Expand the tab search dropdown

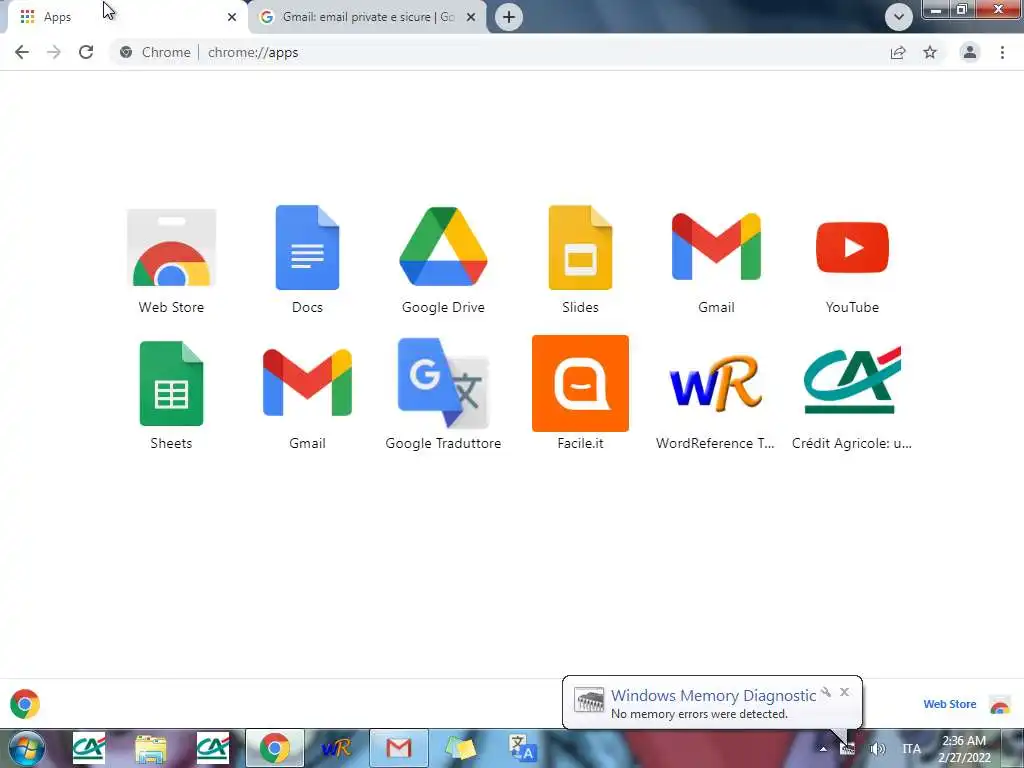coord(899,17)
